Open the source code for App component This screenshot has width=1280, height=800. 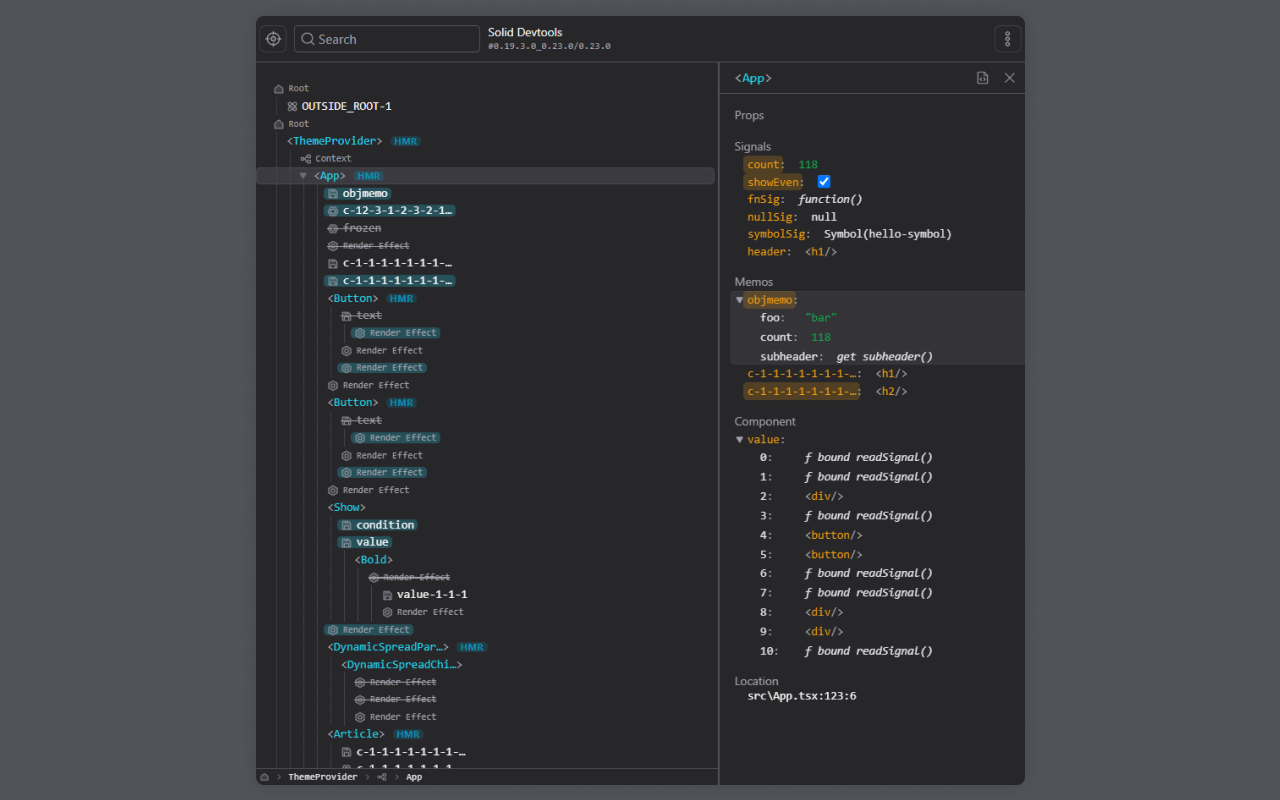point(982,77)
